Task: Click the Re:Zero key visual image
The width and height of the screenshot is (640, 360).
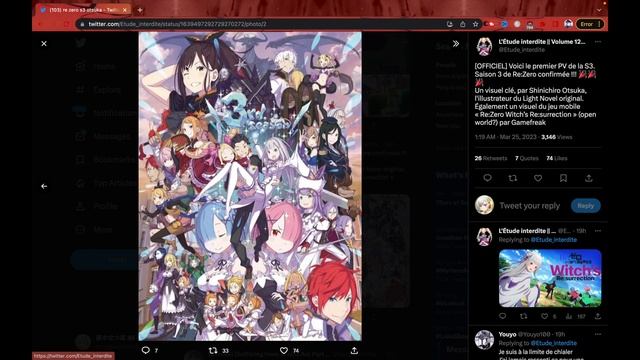Action: (250, 186)
